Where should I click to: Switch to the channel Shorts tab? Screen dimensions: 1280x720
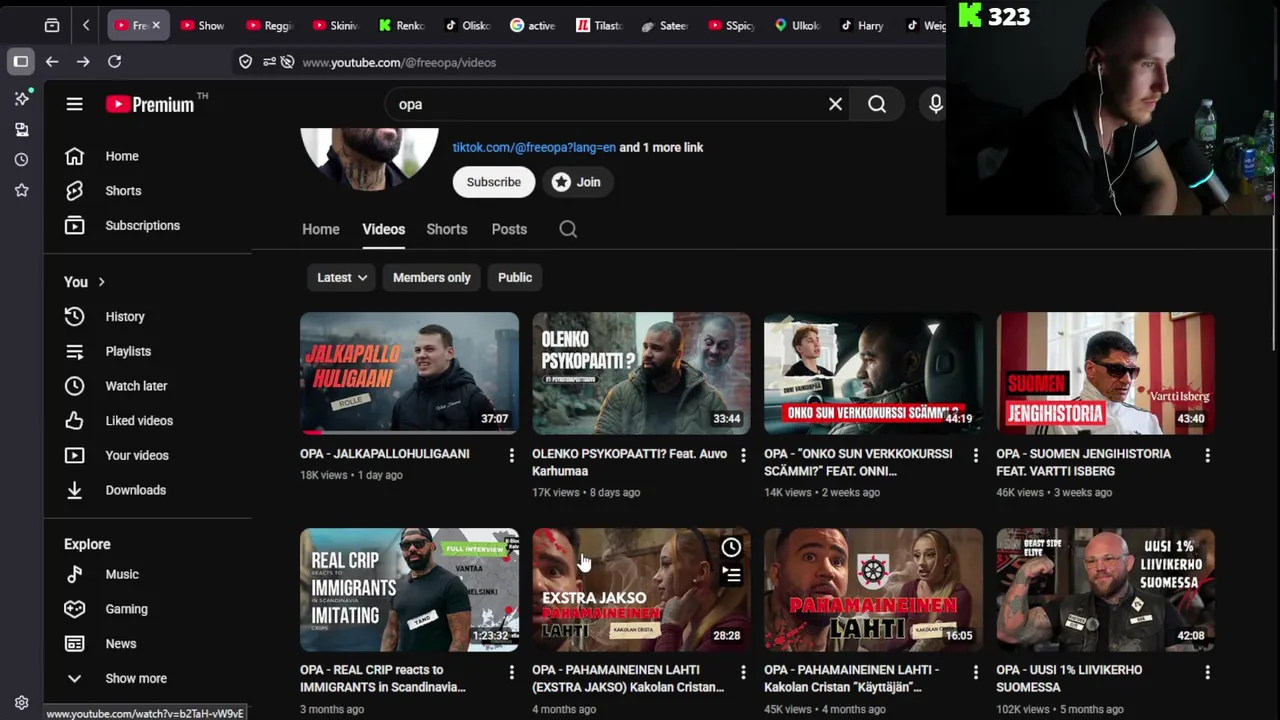[447, 229]
